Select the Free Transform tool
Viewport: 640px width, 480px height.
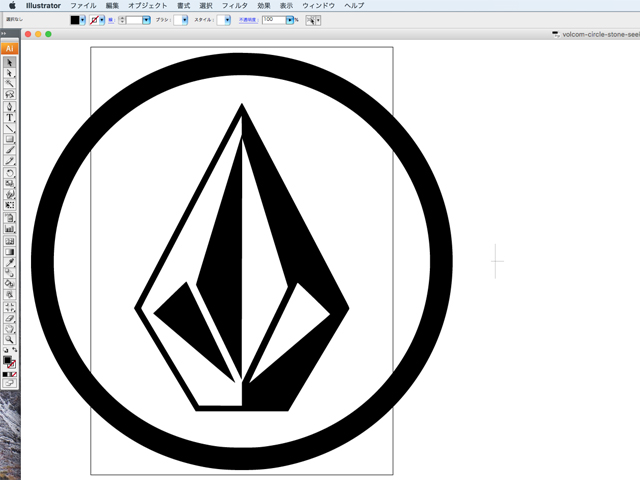point(9,205)
